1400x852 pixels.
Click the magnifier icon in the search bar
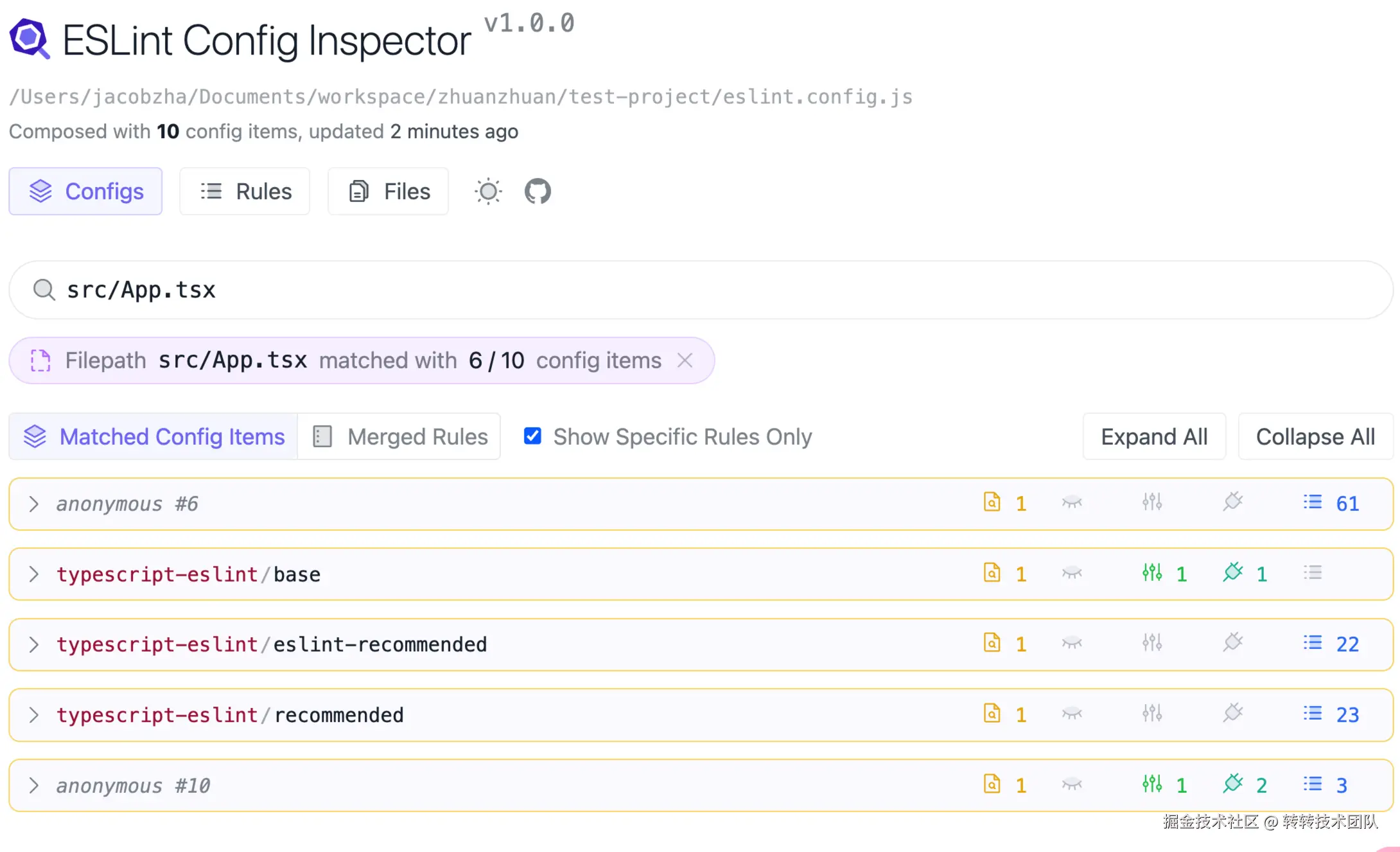tap(43, 290)
